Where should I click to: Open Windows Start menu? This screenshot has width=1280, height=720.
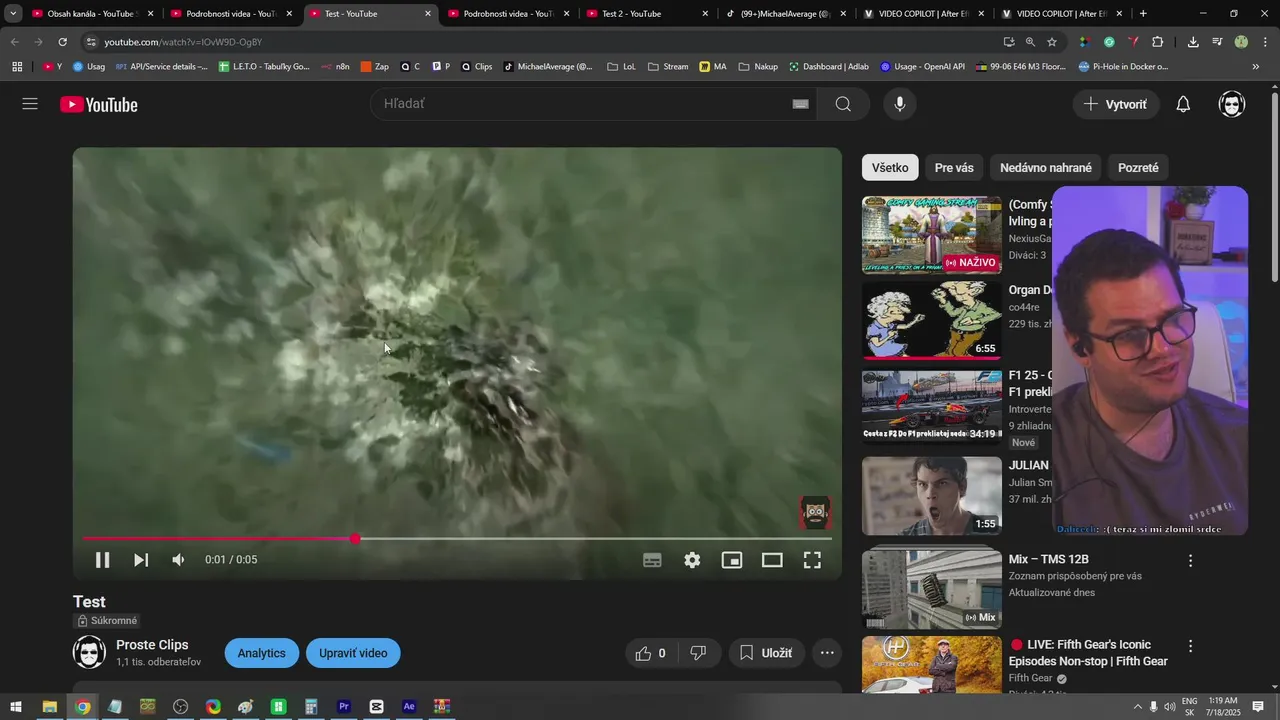click(16, 707)
